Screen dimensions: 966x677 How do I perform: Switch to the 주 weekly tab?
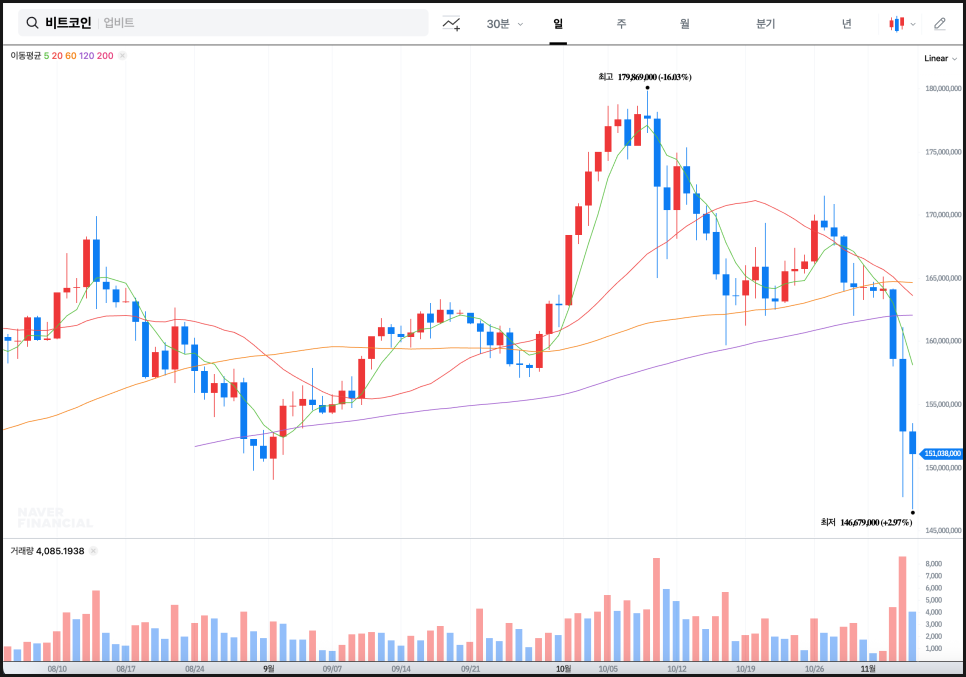621,23
